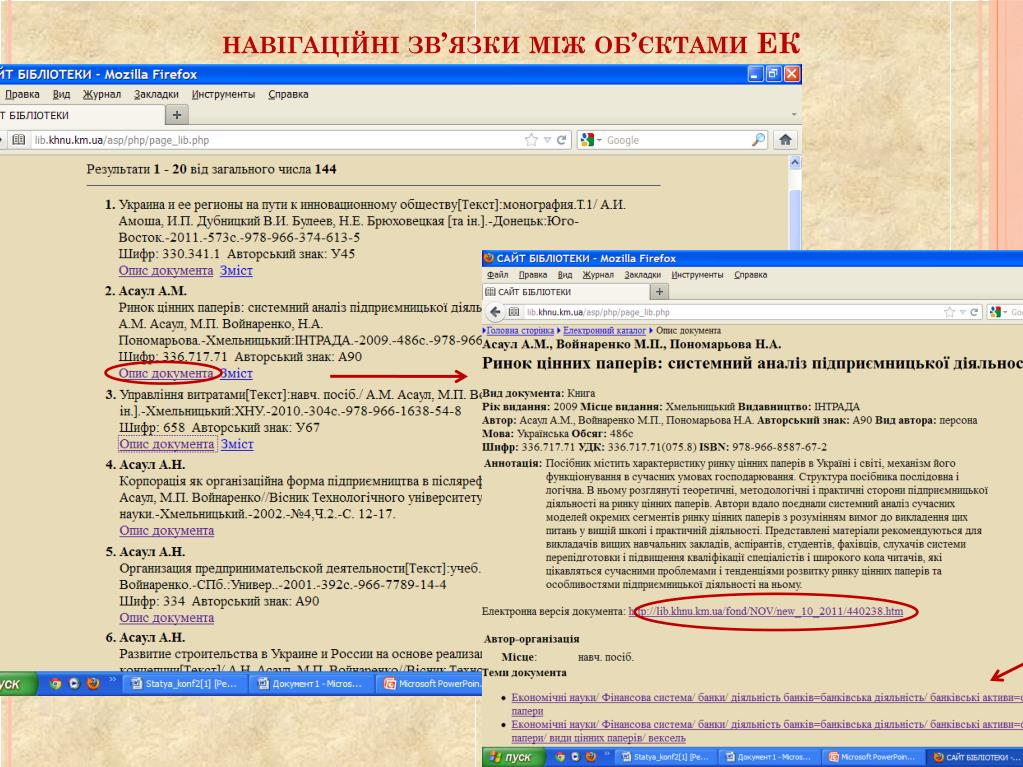The height and width of the screenshot is (767, 1023).
Task: Open Зміст link for result 3 Управління витратами
Action: tap(237, 444)
